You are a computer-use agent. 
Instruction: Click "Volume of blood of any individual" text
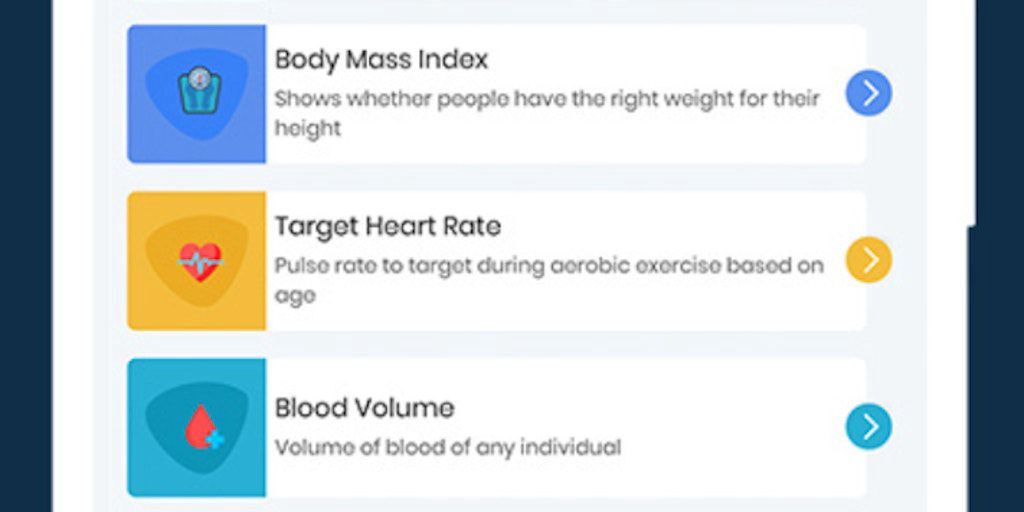point(447,446)
